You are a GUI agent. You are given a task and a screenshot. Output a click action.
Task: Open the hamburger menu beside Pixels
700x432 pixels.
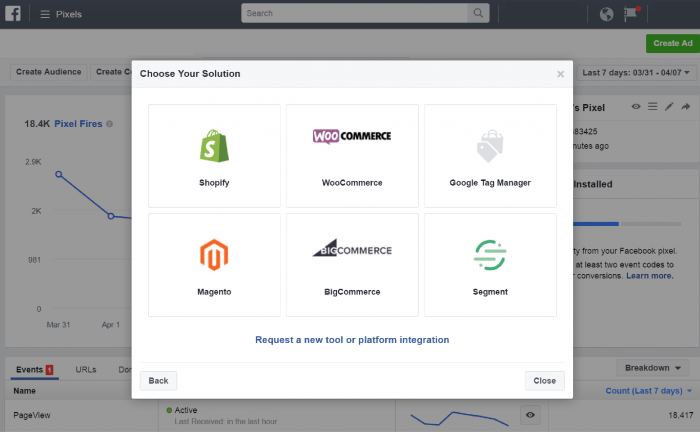pos(45,14)
